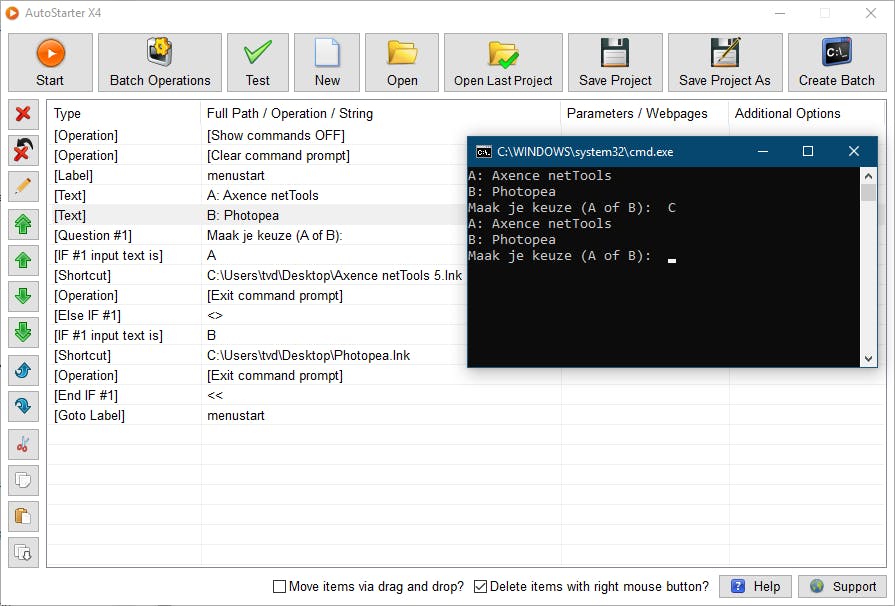Select the IF #1 input text is A row
The height and width of the screenshot is (606, 895).
[257, 255]
